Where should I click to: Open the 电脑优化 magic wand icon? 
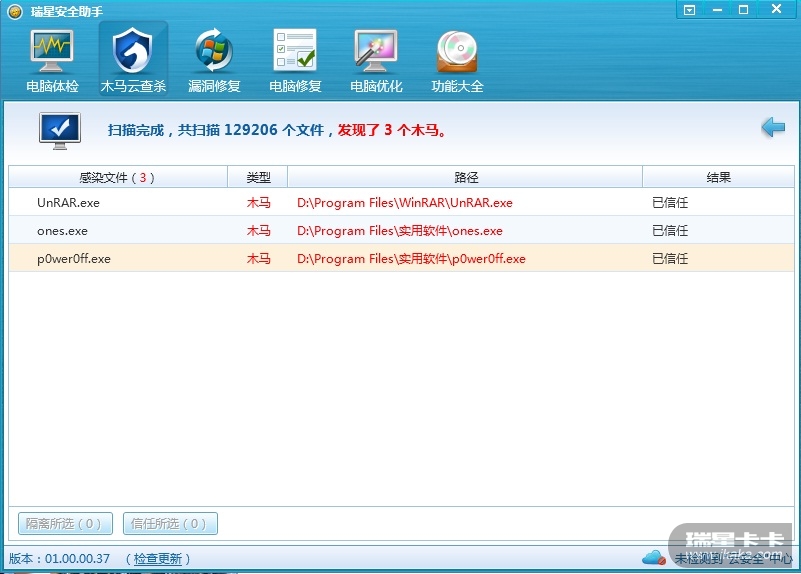pos(376,52)
